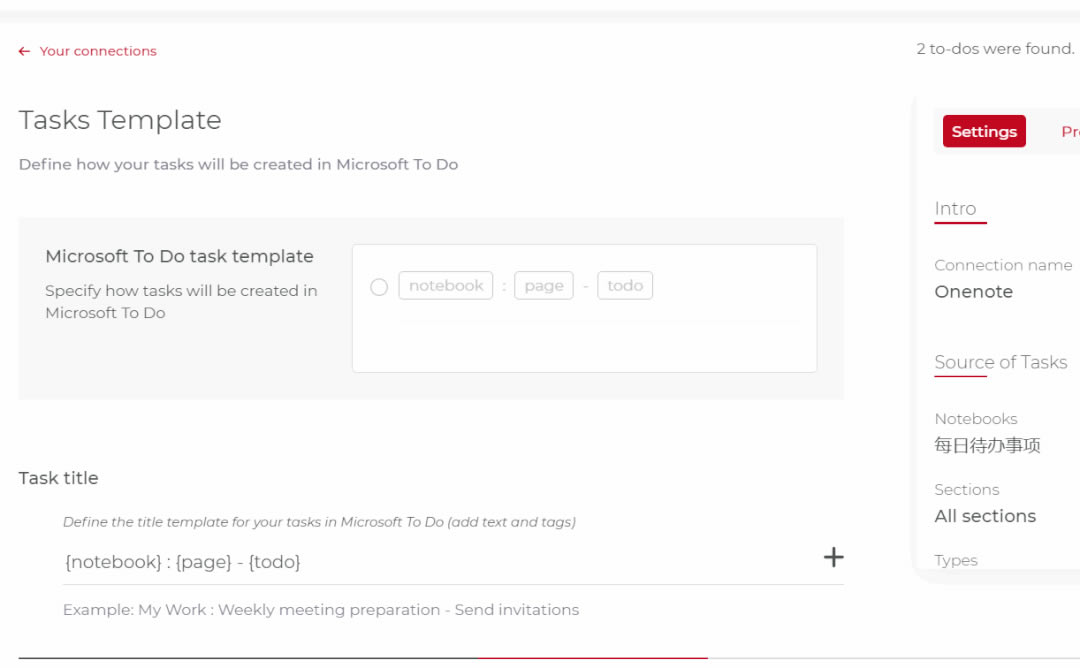
Task: Click the plus icon to add a tag
Action: tap(833, 558)
